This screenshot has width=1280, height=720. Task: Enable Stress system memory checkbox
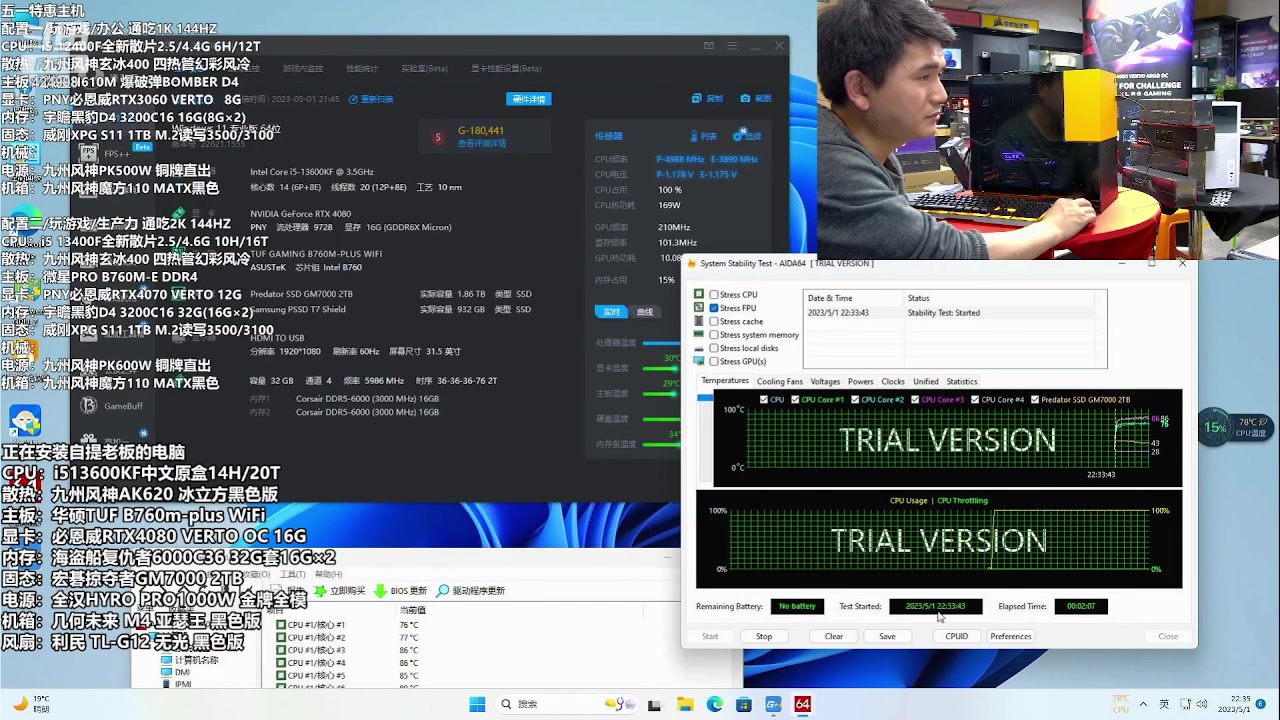[x=714, y=335]
